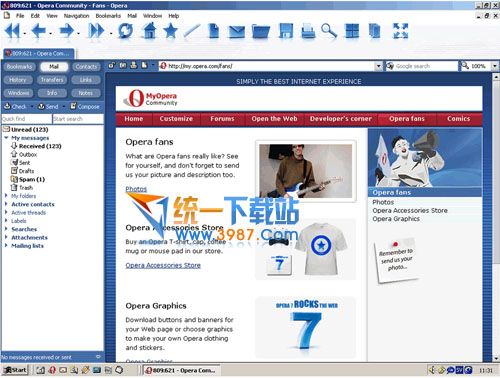Open the Bookmarks menu in menu bar
Image resolution: width=500 pixels, height=378 pixels.
tap(108, 16)
